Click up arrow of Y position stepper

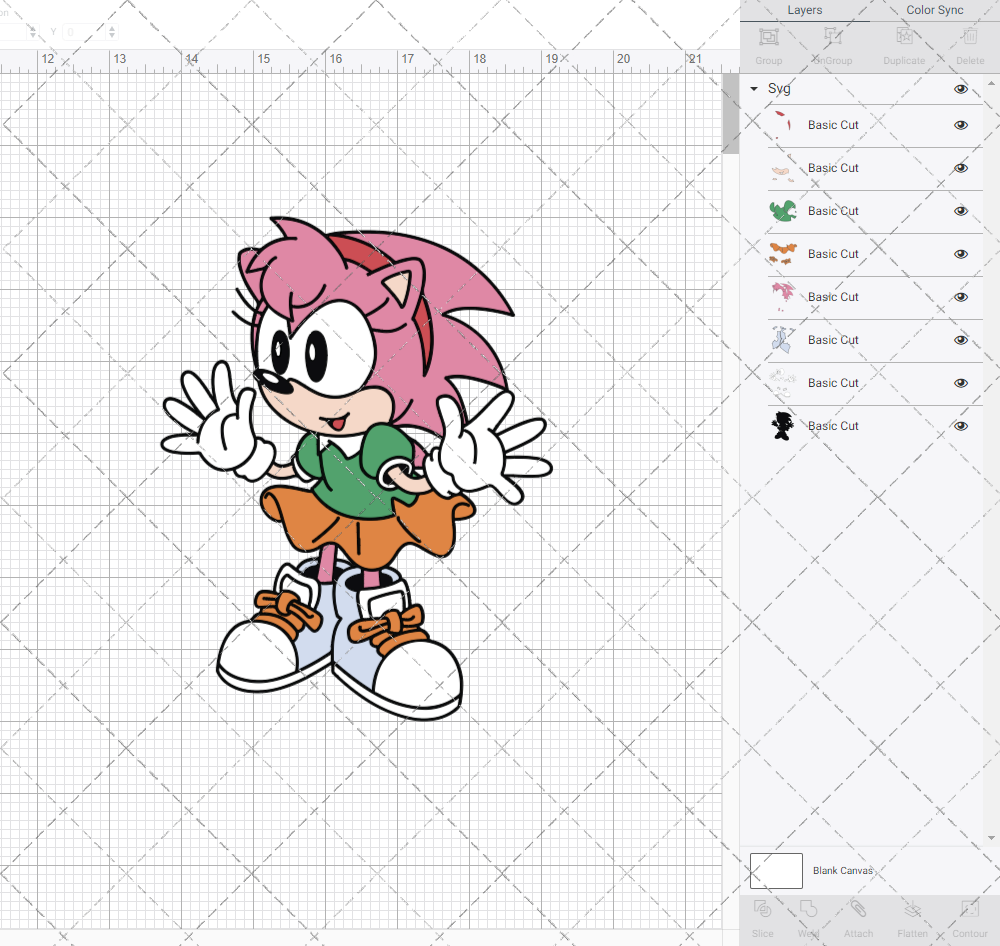click(x=112, y=28)
